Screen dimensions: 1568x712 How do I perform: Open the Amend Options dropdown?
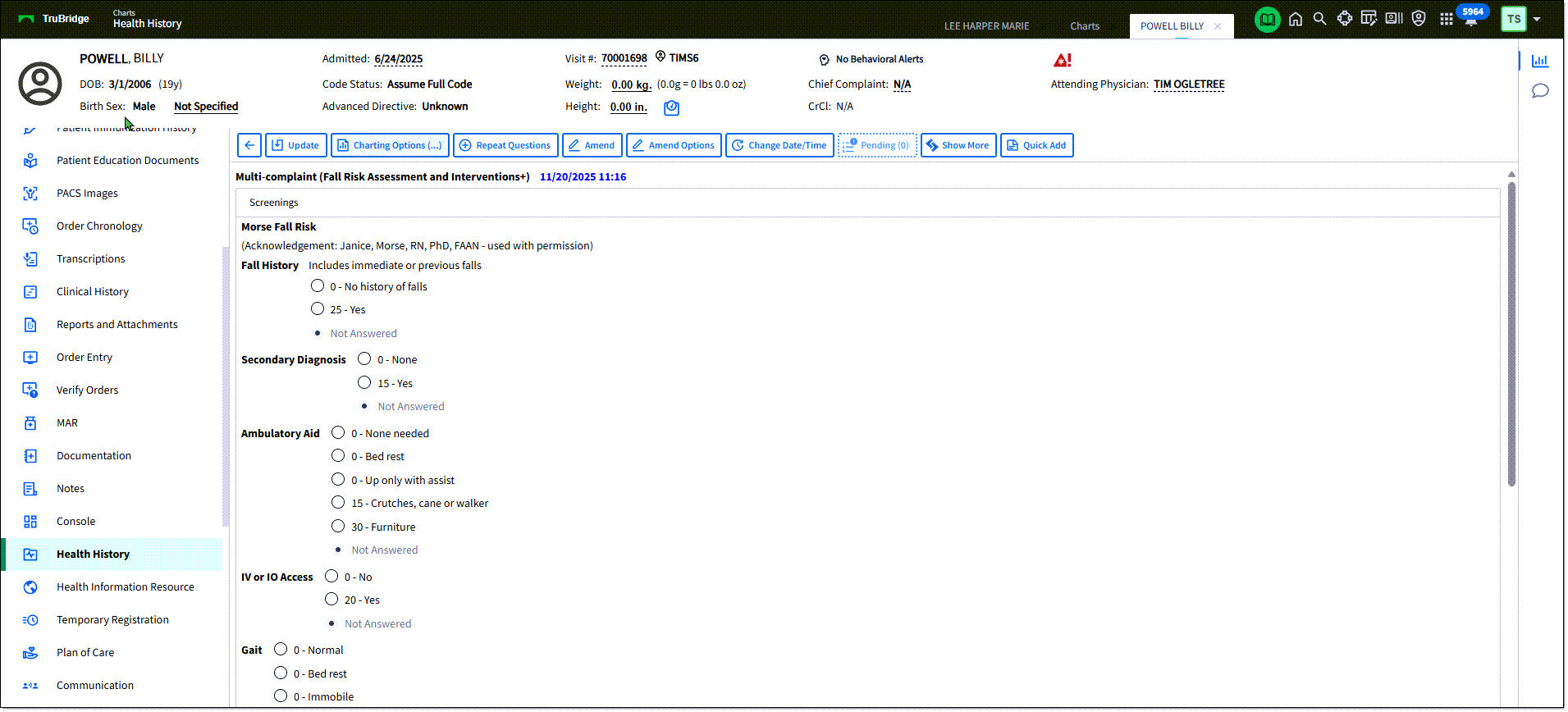673,145
